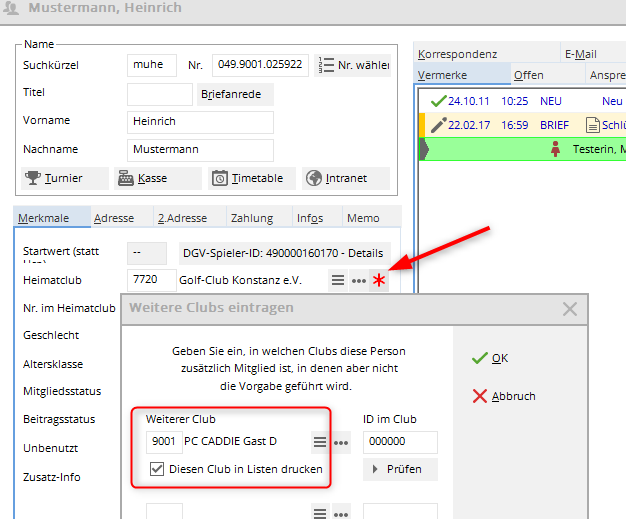Screen dimensions: 626x519
Task: Open the Intranet globe button
Action: [346, 178]
